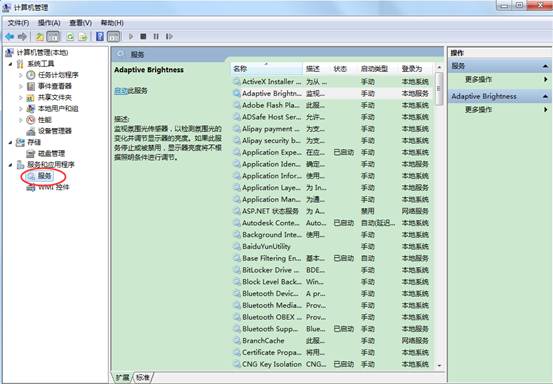Collapse the 系统工具 tree node
This screenshot has width=553, height=384.
coord(10,64)
